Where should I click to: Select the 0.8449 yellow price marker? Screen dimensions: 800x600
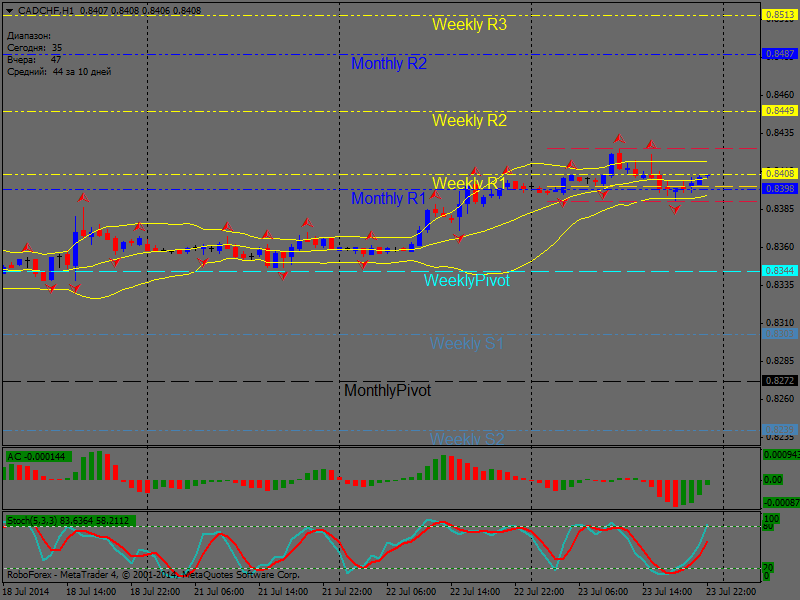[x=780, y=111]
